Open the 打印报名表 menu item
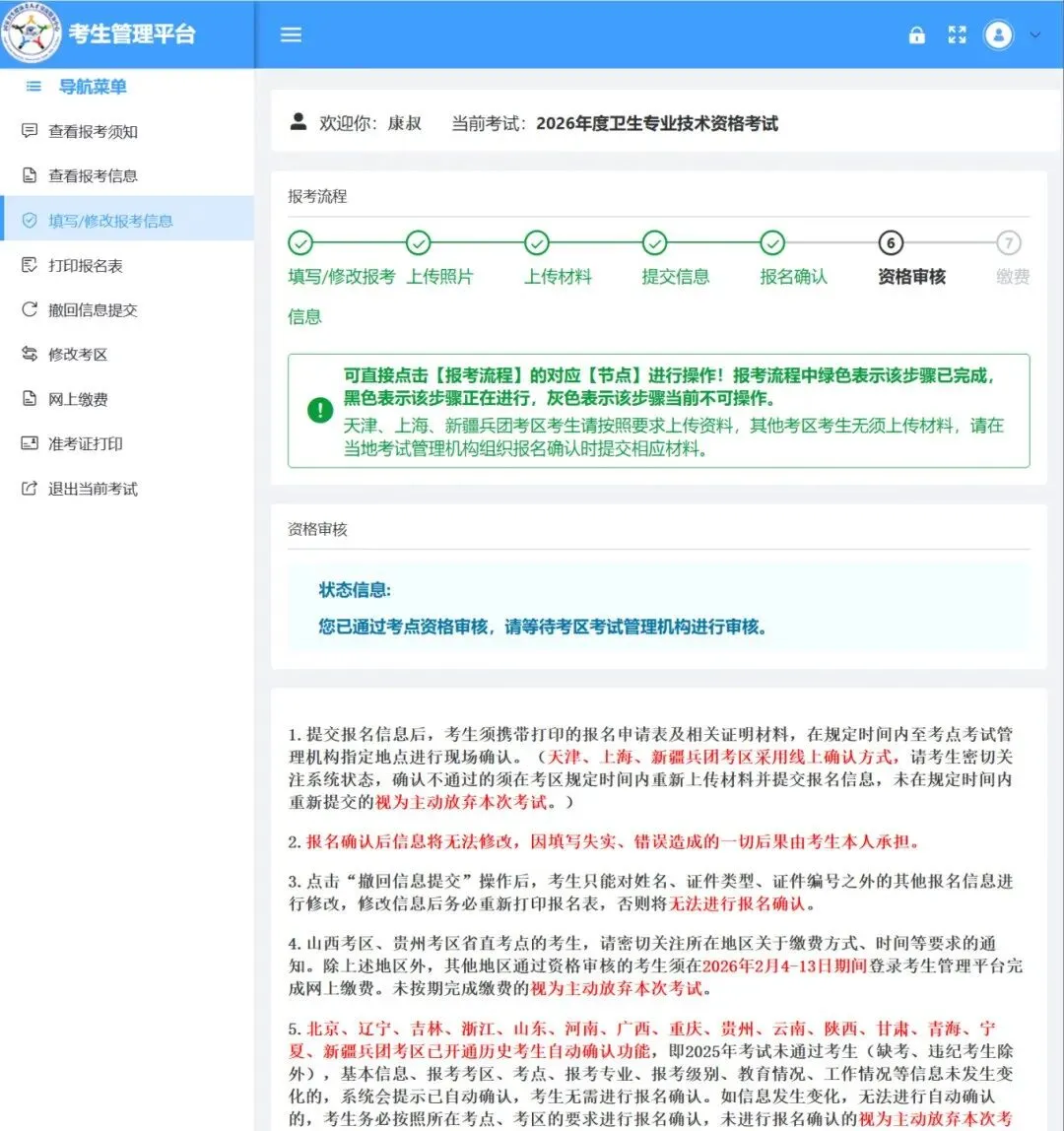Screen dimensions: 1064x1131 coord(127,265)
